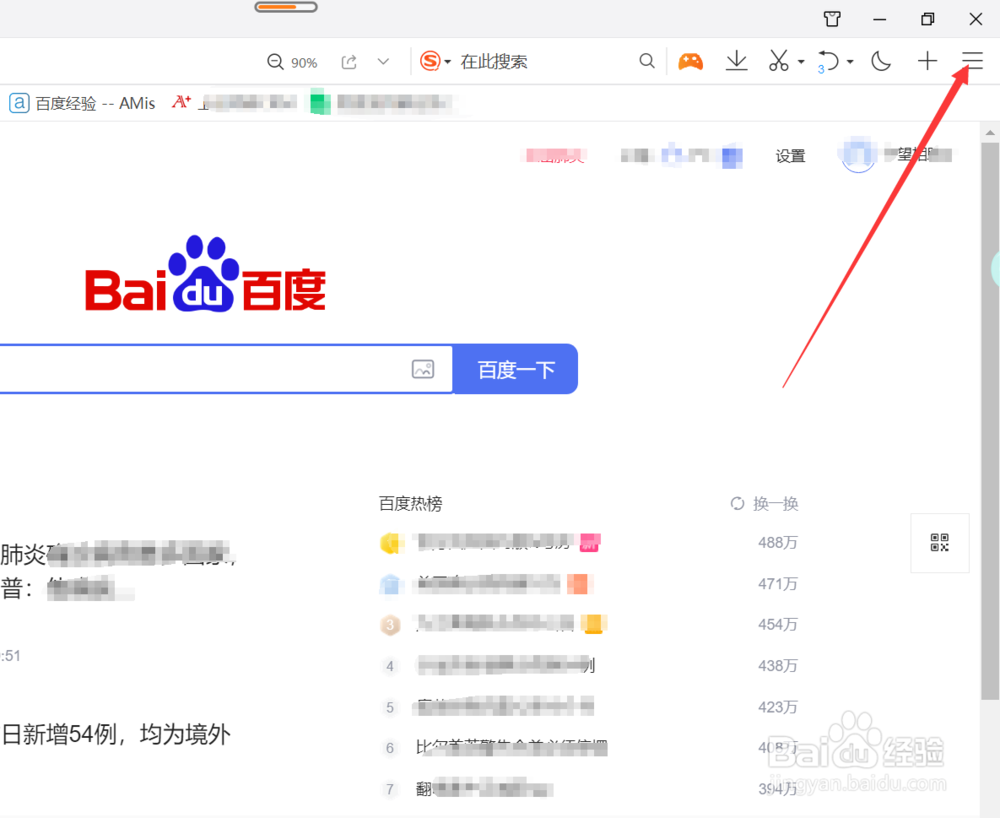The width and height of the screenshot is (1000, 818).
Task: Open the downloads arrow icon
Action: (x=737, y=61)
